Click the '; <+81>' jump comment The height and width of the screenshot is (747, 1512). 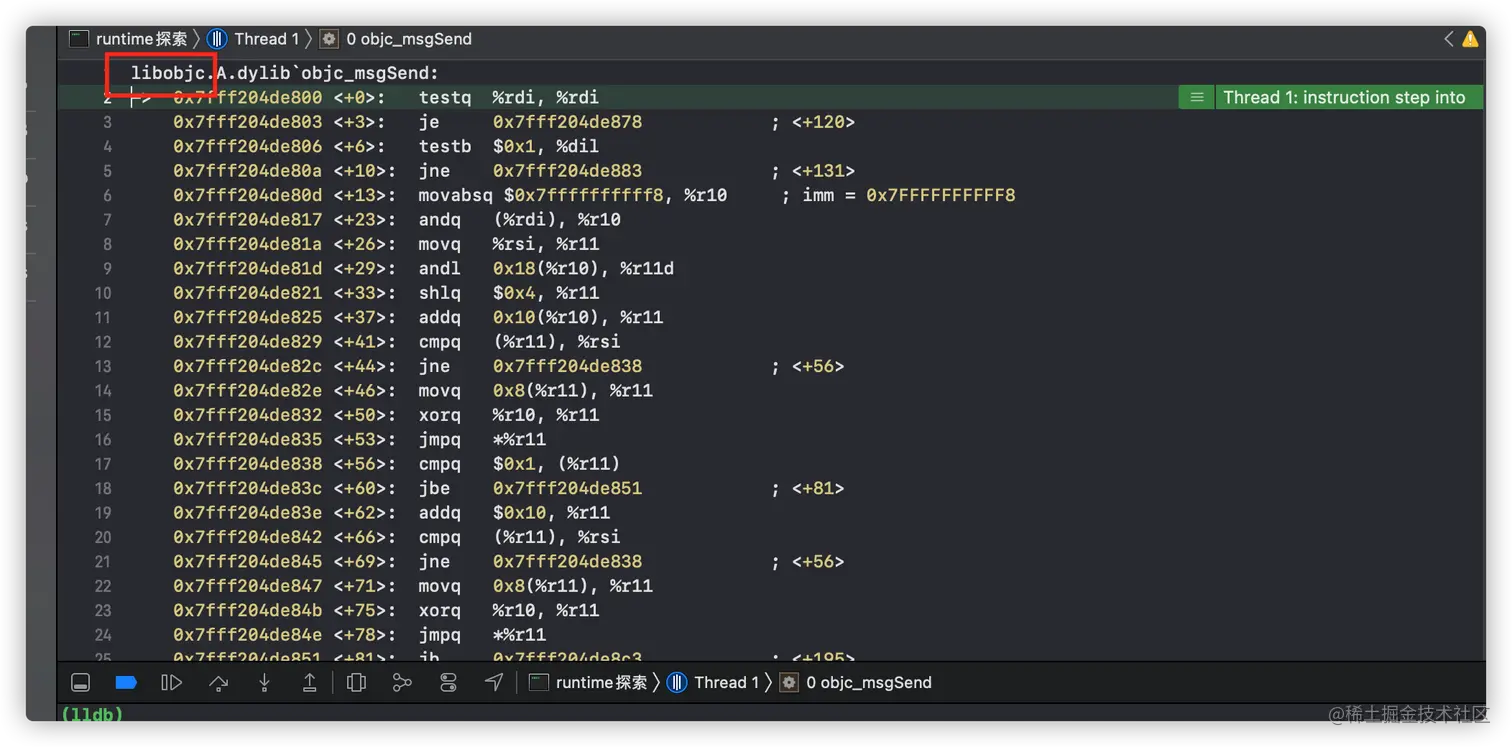(x=808, y=488)
